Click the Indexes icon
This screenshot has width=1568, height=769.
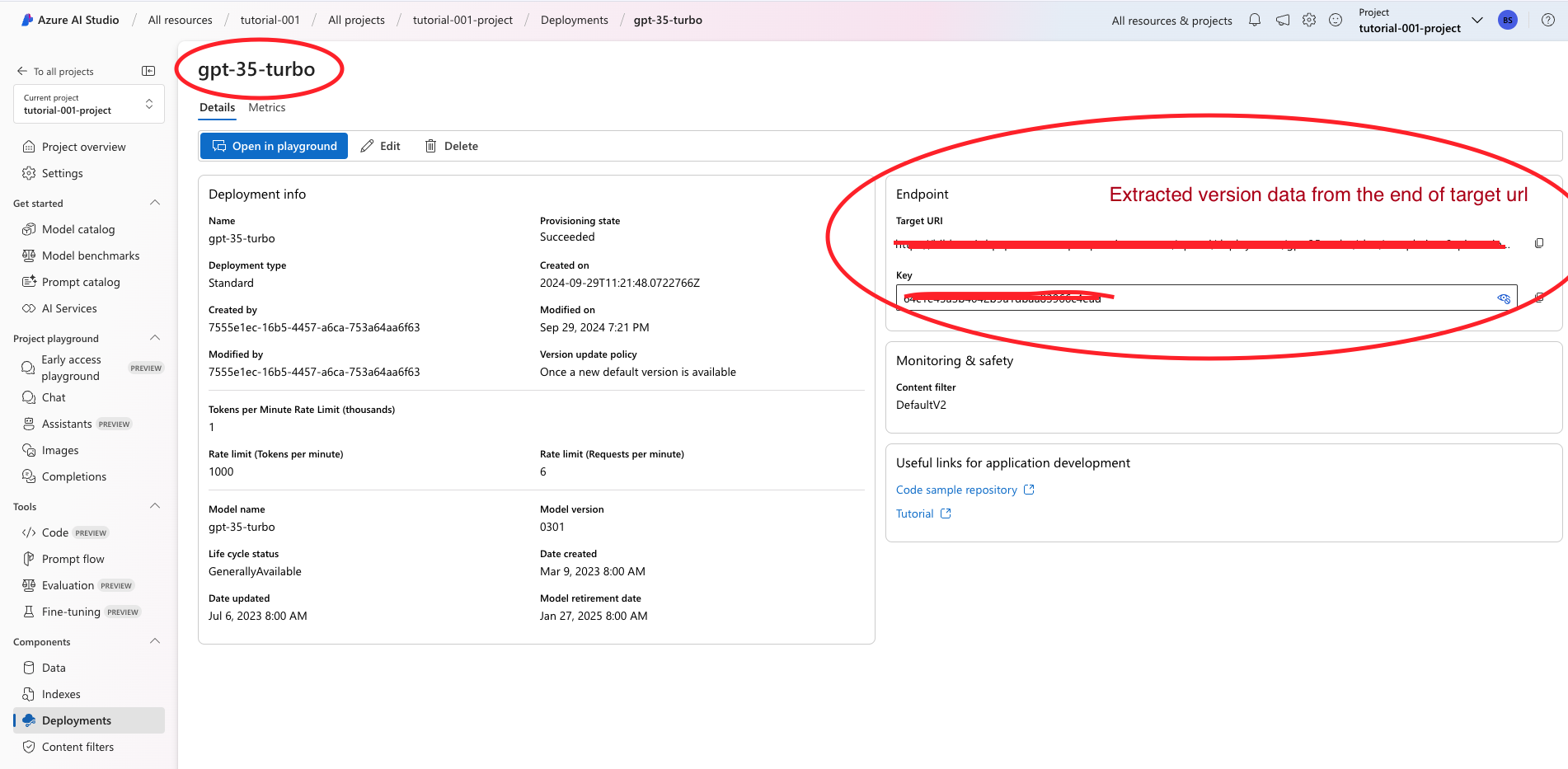pyautogui.click(x=29, y=694)
